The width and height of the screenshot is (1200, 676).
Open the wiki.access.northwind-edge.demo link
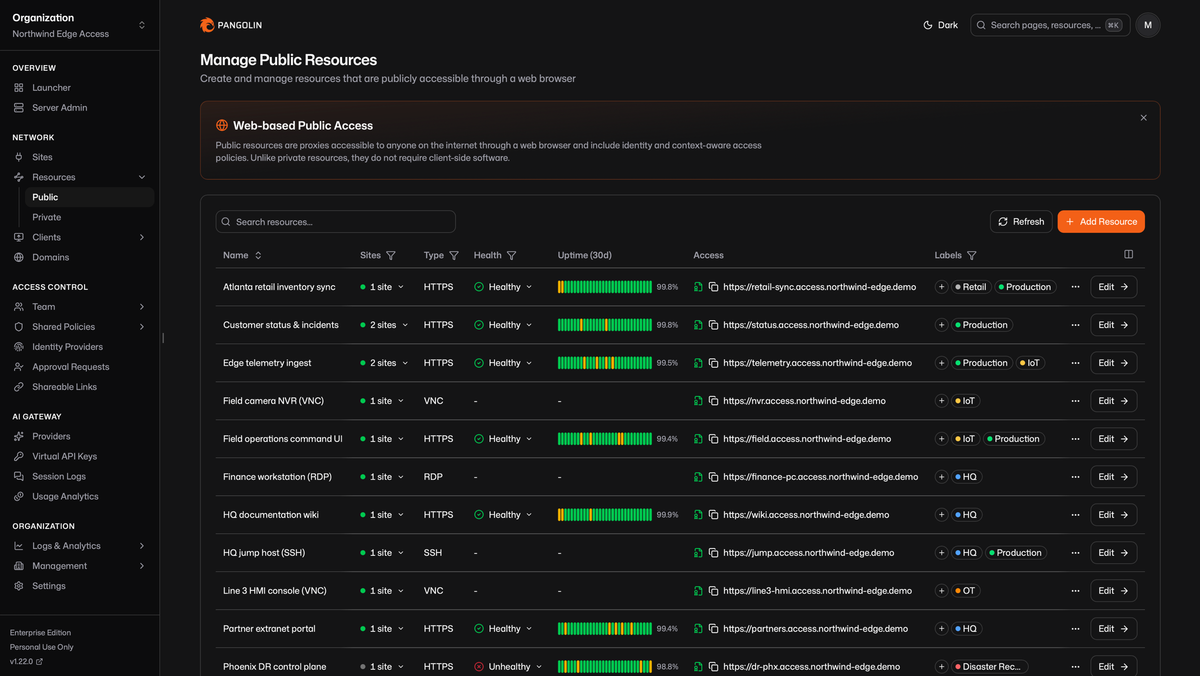(806, 515)
